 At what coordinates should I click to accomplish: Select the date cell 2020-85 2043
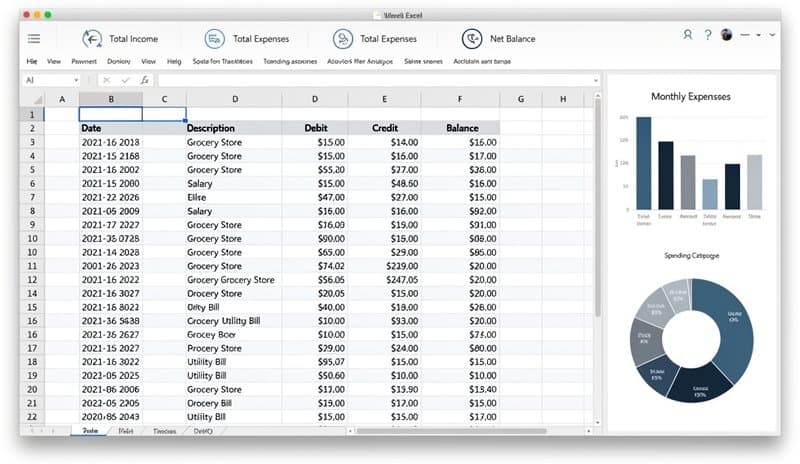(111, 417)
